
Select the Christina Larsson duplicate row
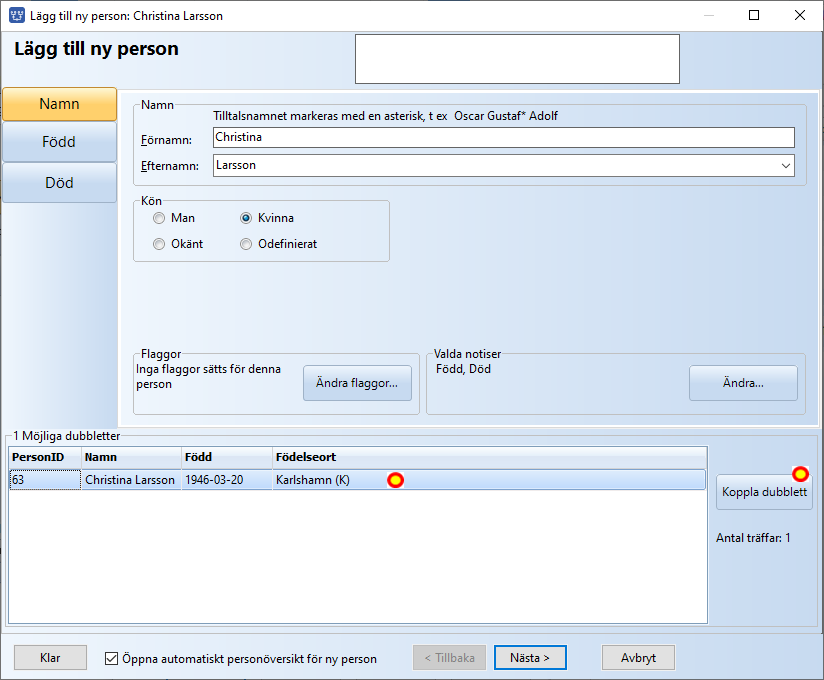[130, 480]
